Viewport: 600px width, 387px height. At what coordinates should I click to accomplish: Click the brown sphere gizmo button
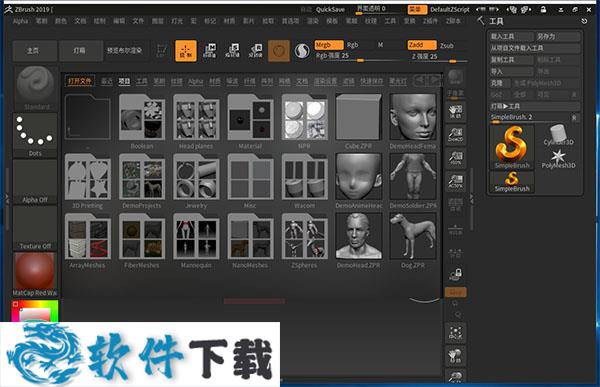point(279,51)
